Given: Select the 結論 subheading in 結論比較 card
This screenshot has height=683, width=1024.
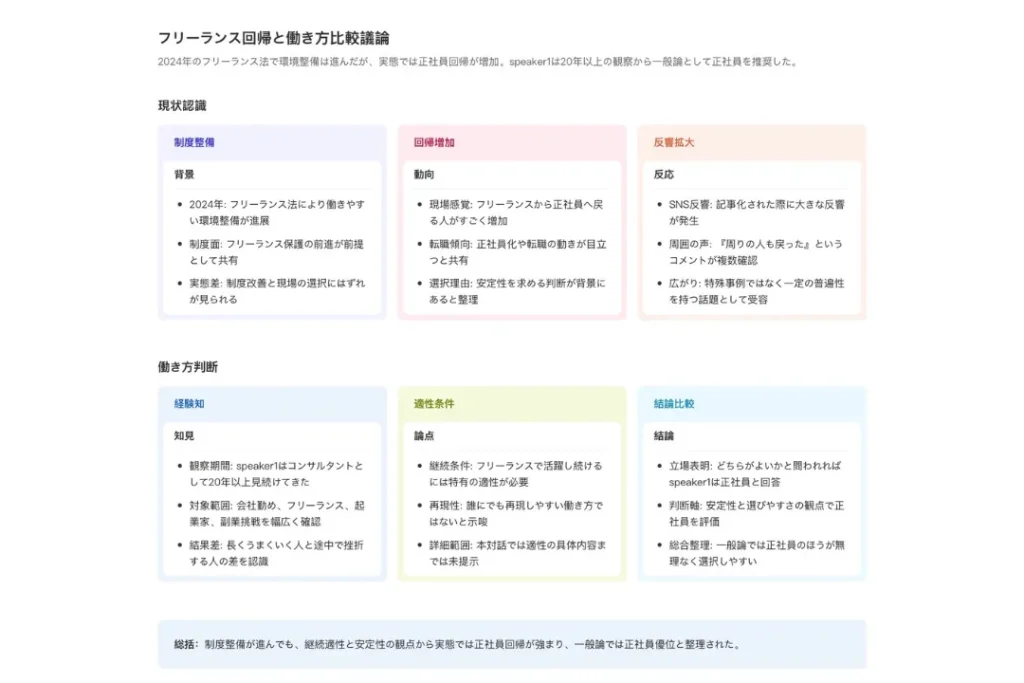Looking at the screenshot, I should pyautogui.click(x=664, y=436).
